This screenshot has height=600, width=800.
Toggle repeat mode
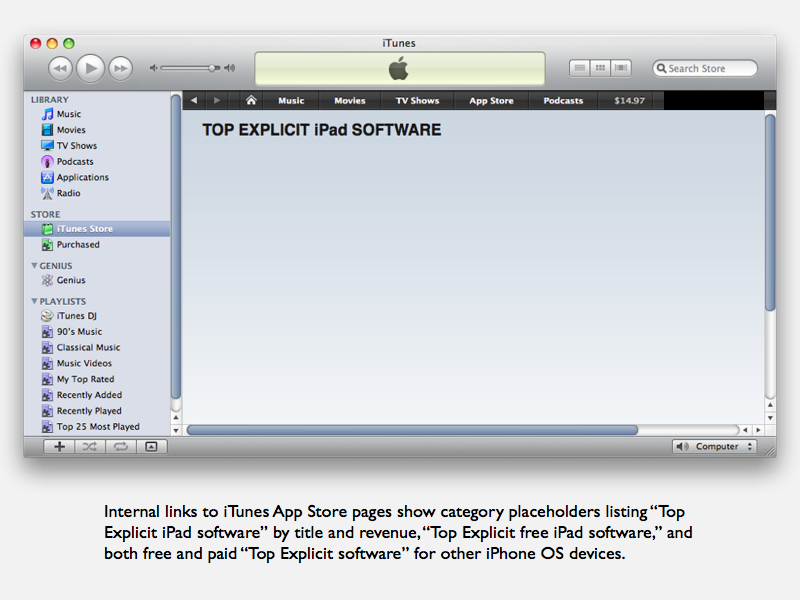tap(120, 446)
